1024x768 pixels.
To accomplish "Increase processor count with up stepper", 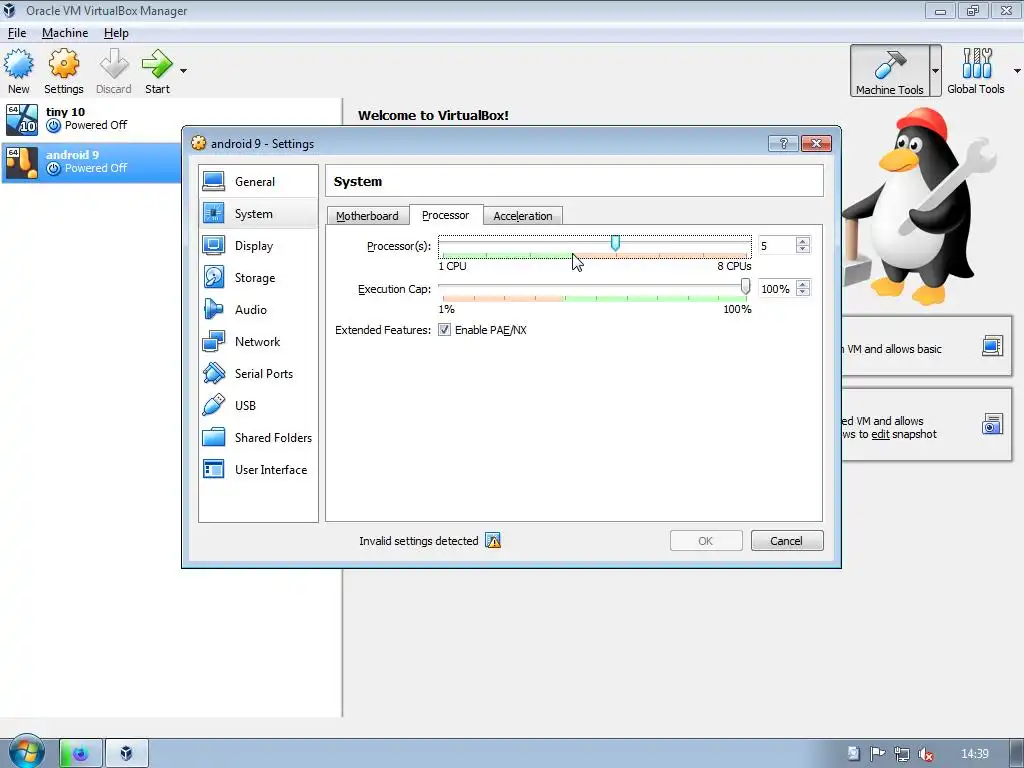I will click(803, 241).
